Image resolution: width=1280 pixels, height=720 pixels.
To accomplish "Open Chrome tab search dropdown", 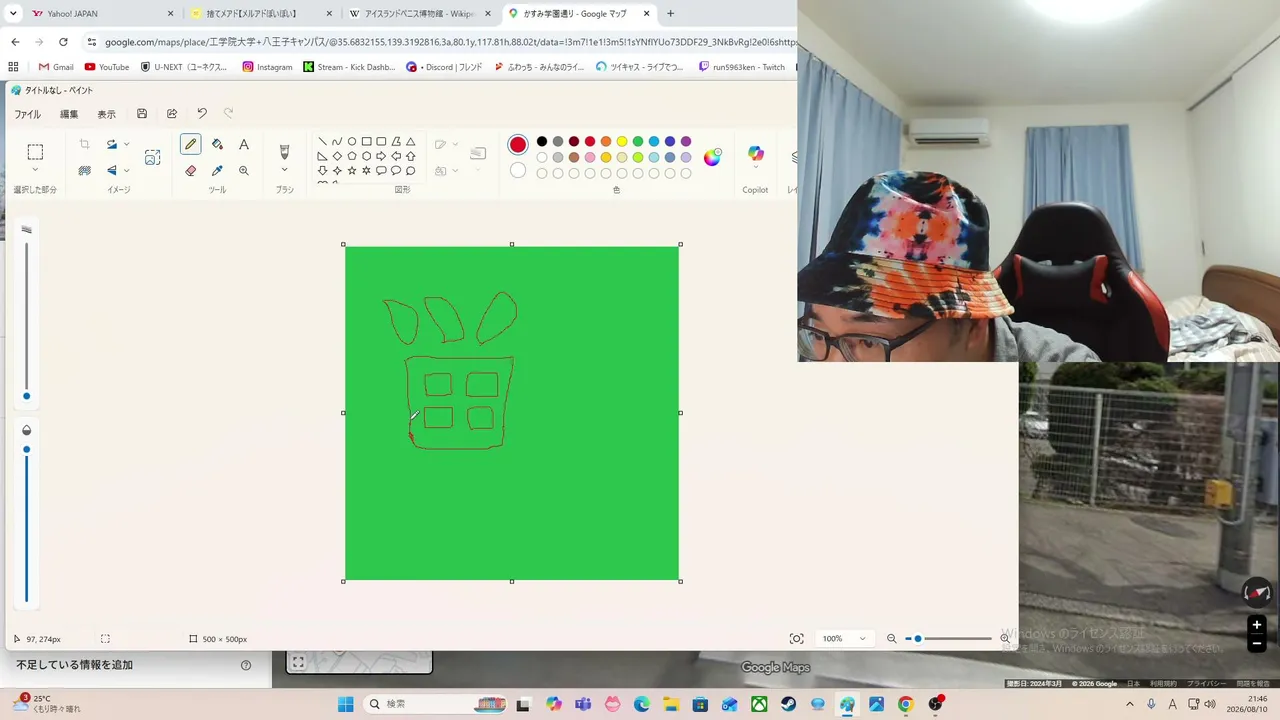I will click(x=14, y=14).
